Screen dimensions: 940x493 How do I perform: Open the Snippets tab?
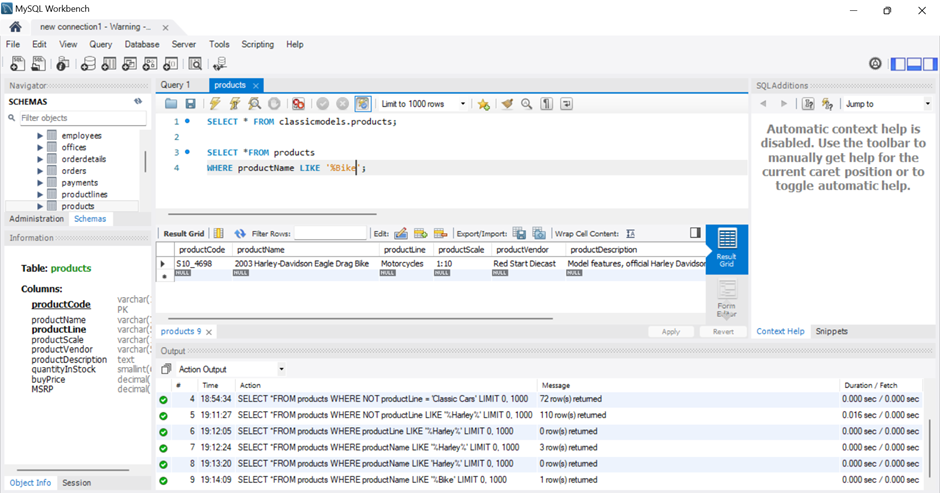(x=831, y=331)
